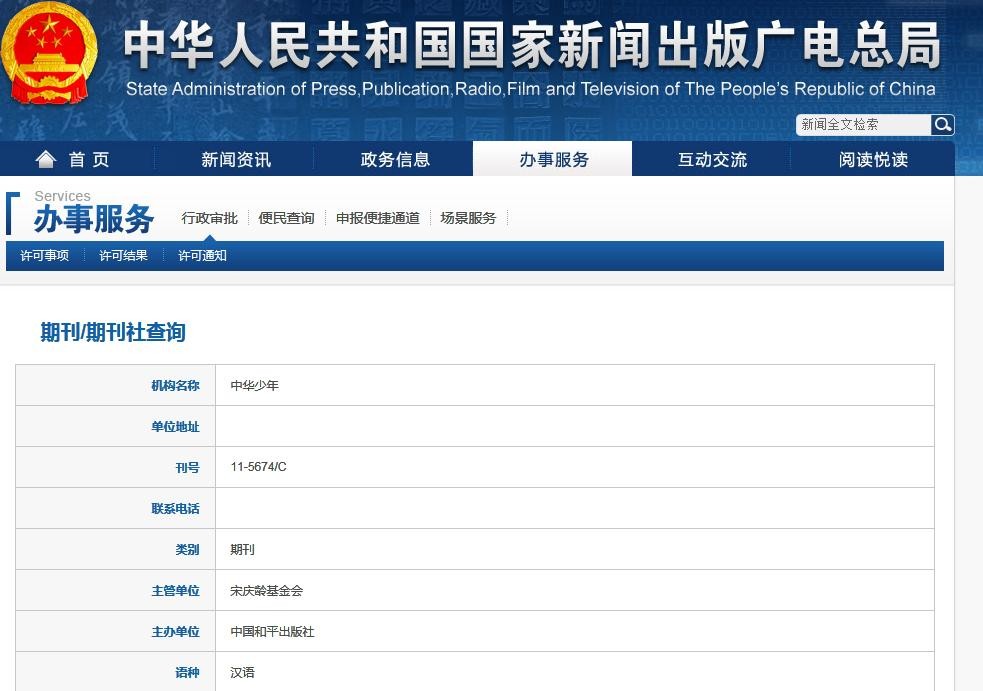Click the 语种 field label
The height and width of the screenshot is (691, 983).
click(187, 673)
